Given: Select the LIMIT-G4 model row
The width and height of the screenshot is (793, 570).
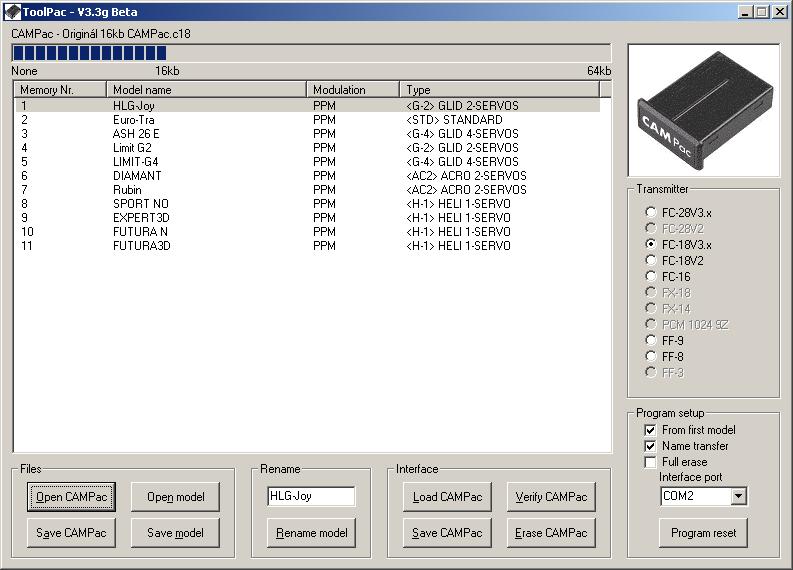Looking at the screenshot, I should pyautogui.click(x=307, y=161).
